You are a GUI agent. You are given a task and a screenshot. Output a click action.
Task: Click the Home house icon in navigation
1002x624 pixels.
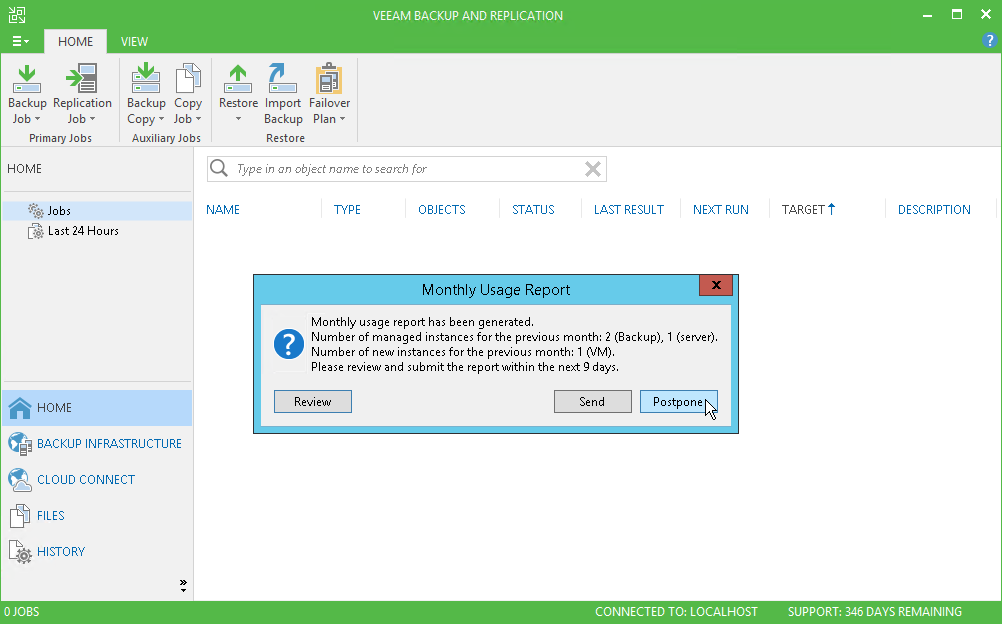20,408
